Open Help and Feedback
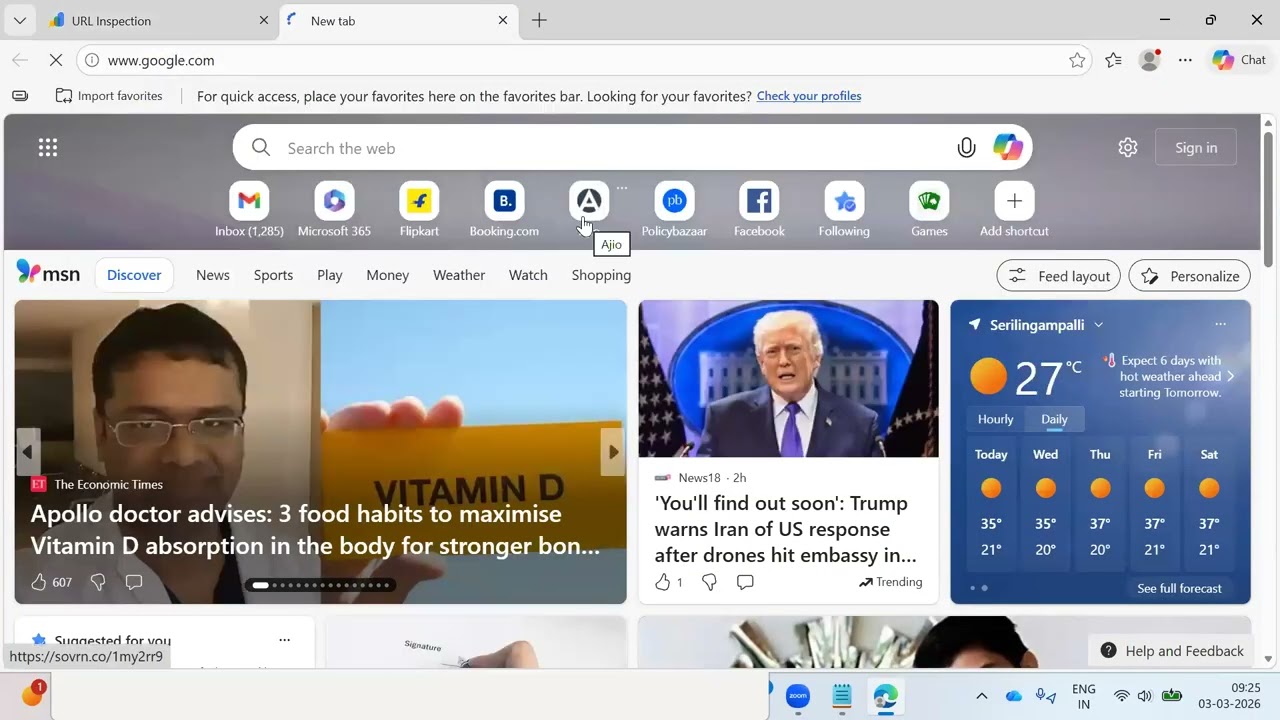 click(x=1173, y=651)
